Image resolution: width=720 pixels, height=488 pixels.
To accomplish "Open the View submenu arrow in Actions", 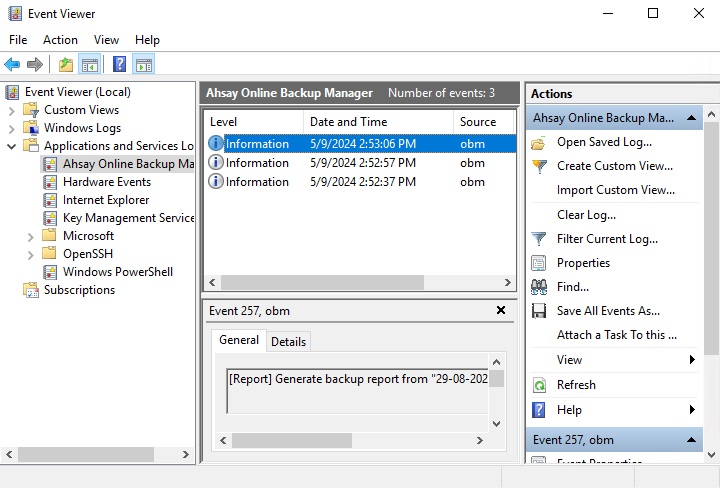I will click(x=692, y=359).
